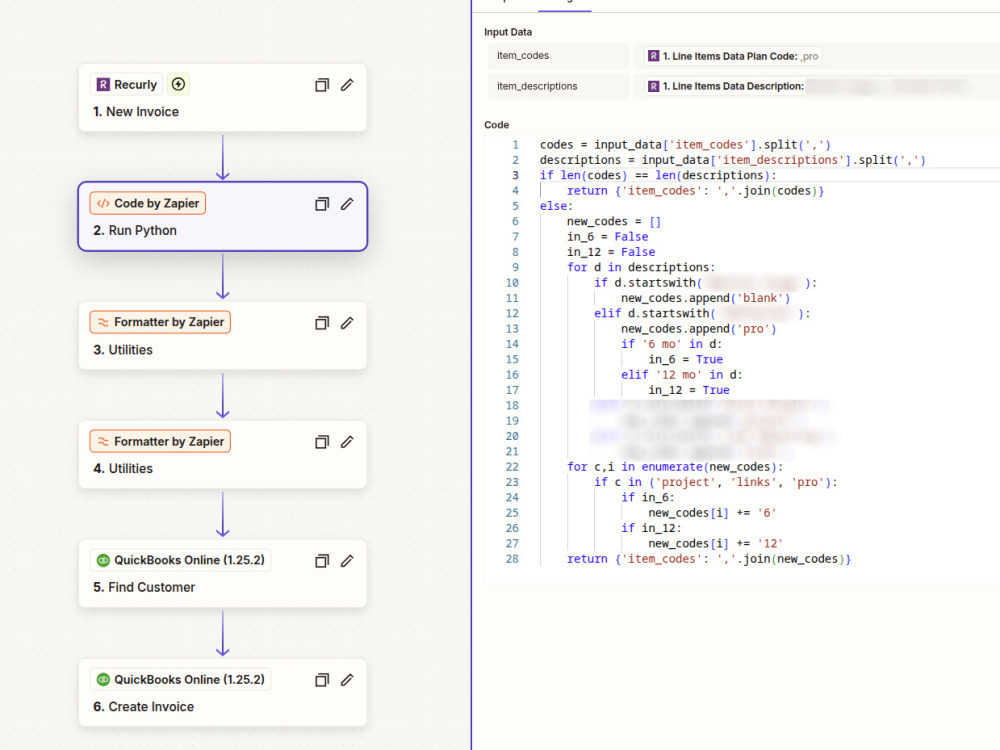Click the item_descriptions input key field
1000x750 pixels.
click(559, 86)
